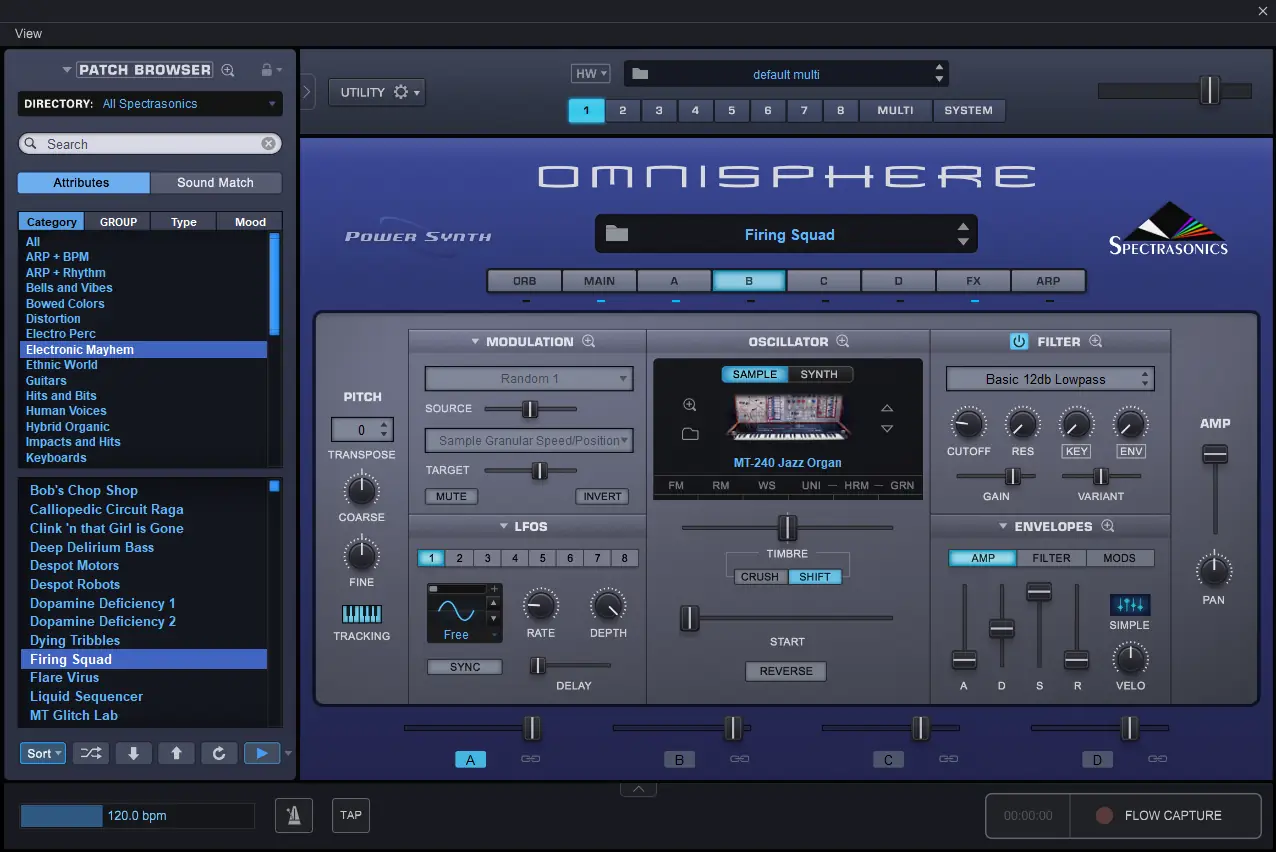The width and height of the screenshot is (1276, 852).
Task: Toggle the modulation MUTE button
Action: point(451,496)
